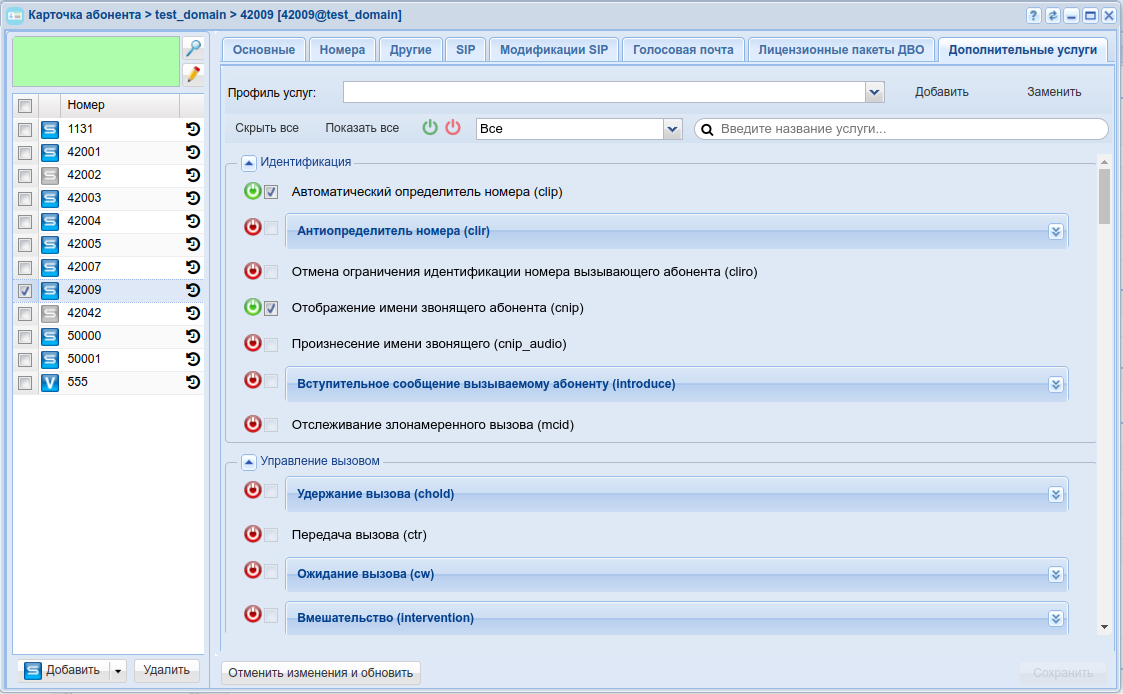Click the refresh icon in title bar
Viewport: 1123px width, 694px height.
click(1053, 15)
